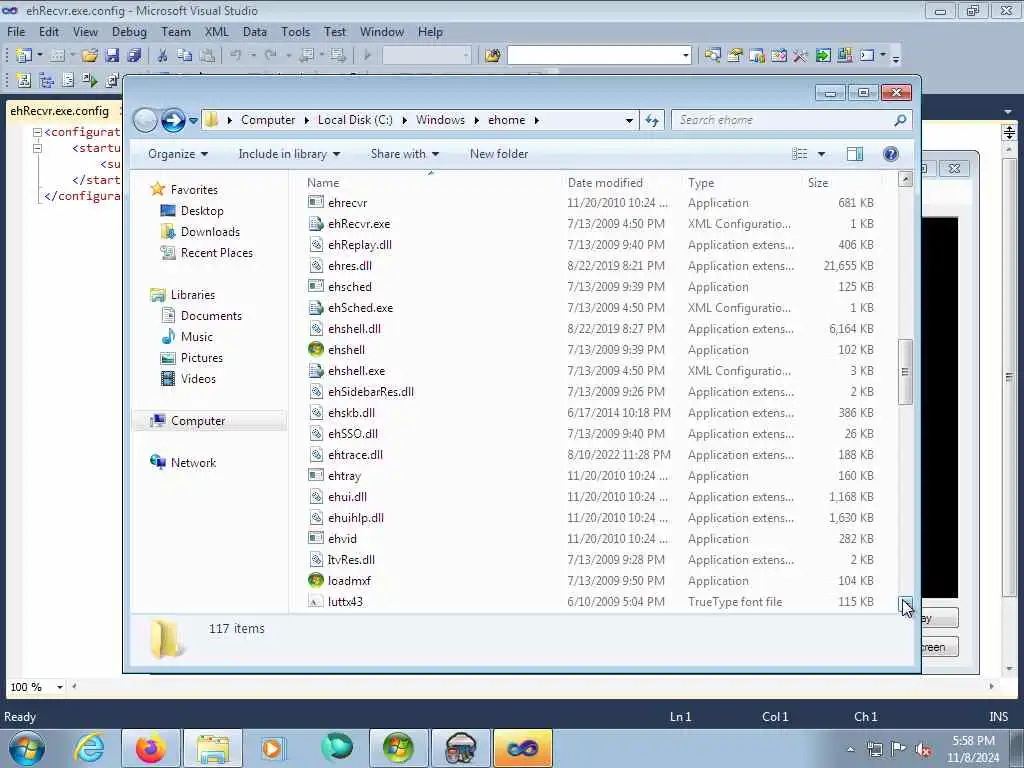The image size is (1024, 768).
Task: Open the Organize dropdown menu
Action: (178, 154)
